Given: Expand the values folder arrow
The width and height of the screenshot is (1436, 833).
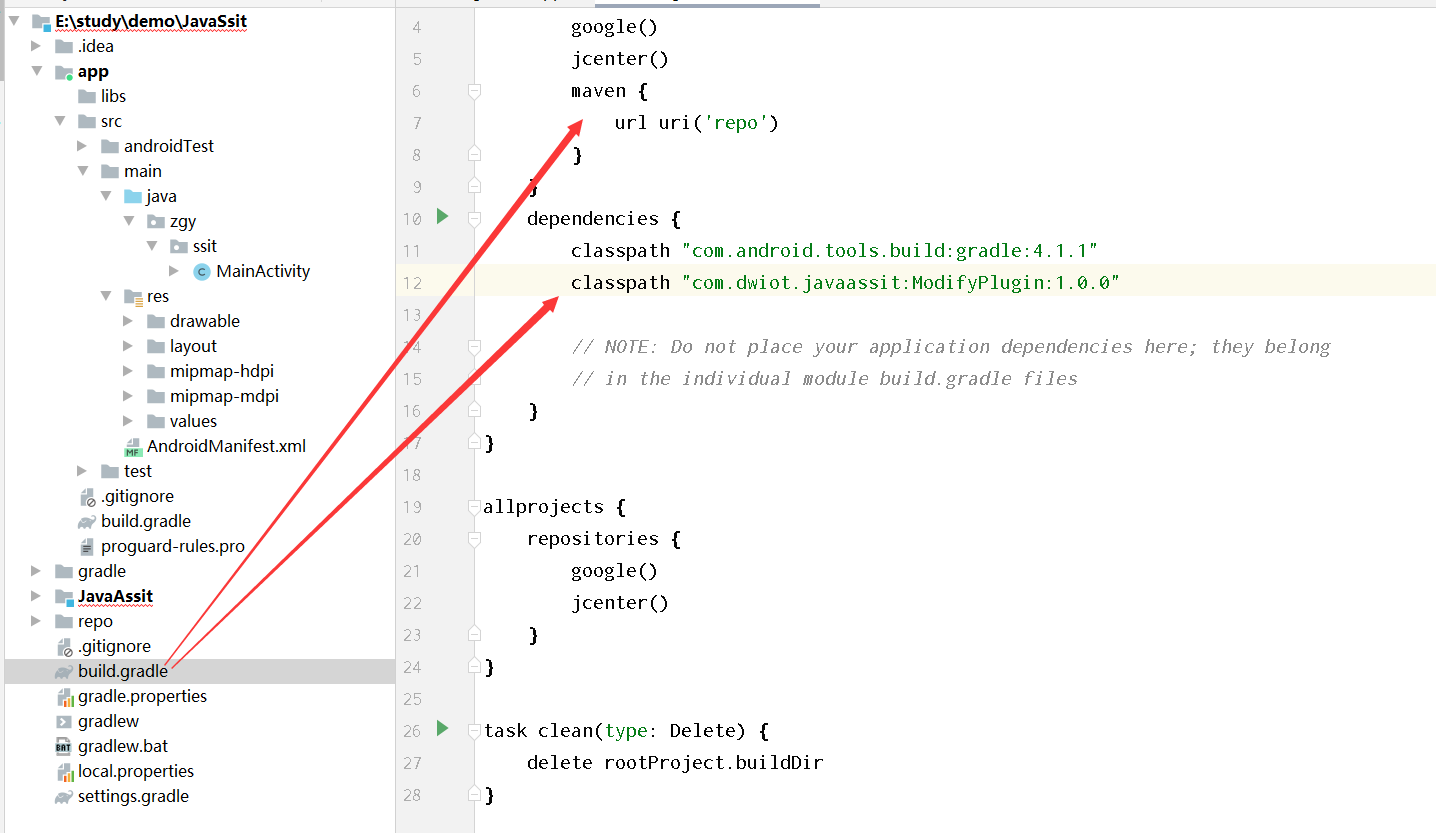Looking at the screenshot, I should coord(129,421).
